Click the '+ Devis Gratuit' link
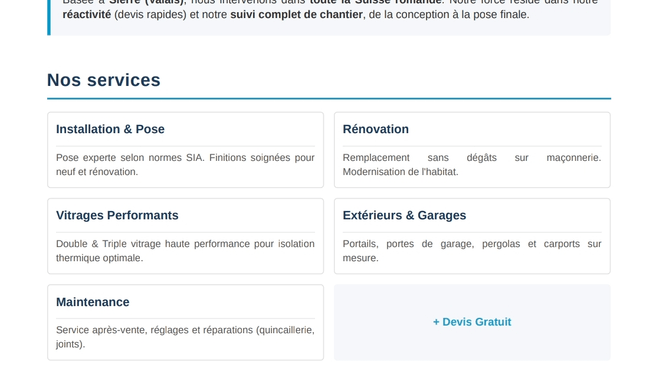656x369 pixels. (472, 322)
